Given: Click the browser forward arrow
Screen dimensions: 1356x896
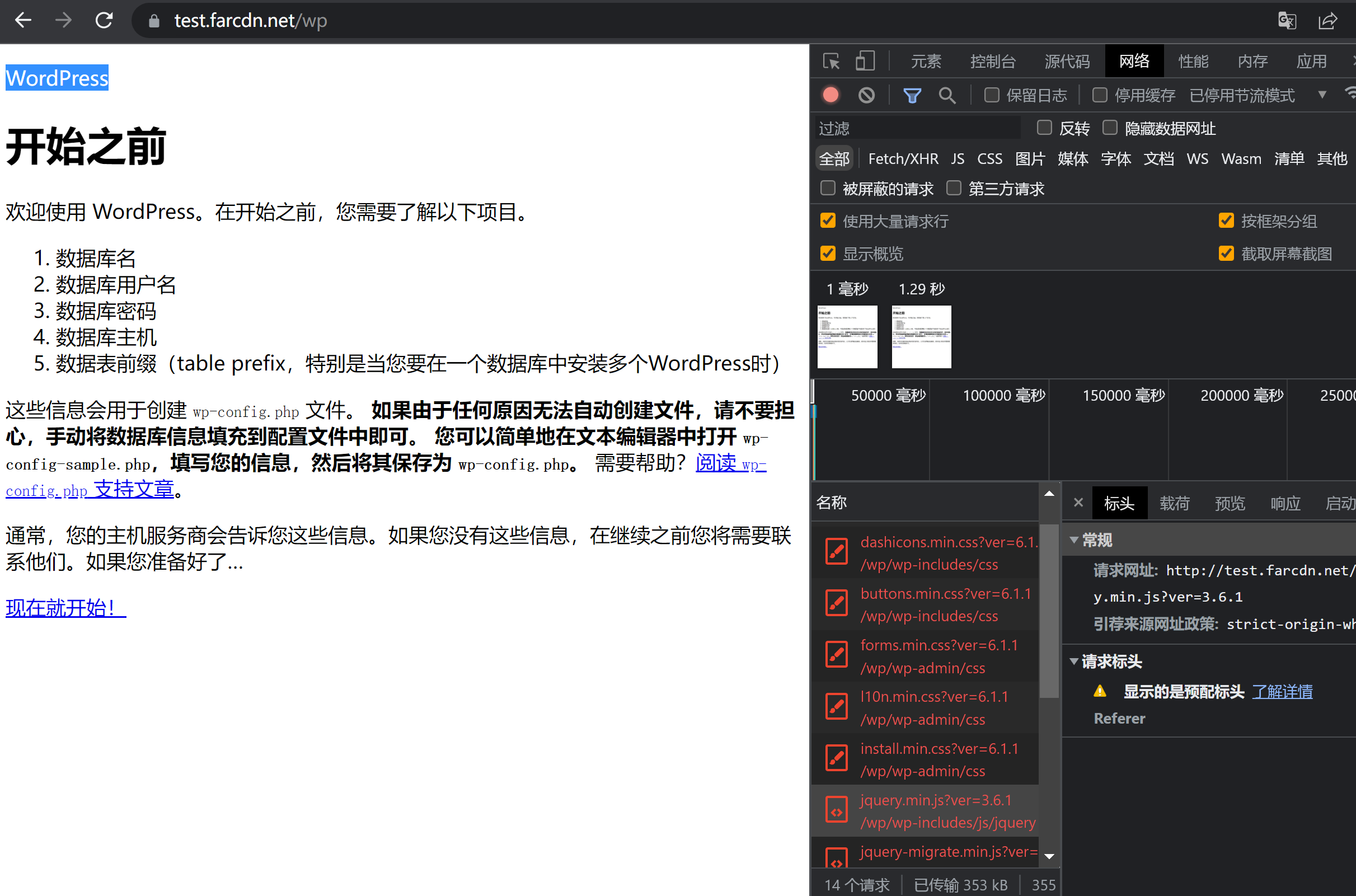Looking at the screenshot, I should point(63,21).
